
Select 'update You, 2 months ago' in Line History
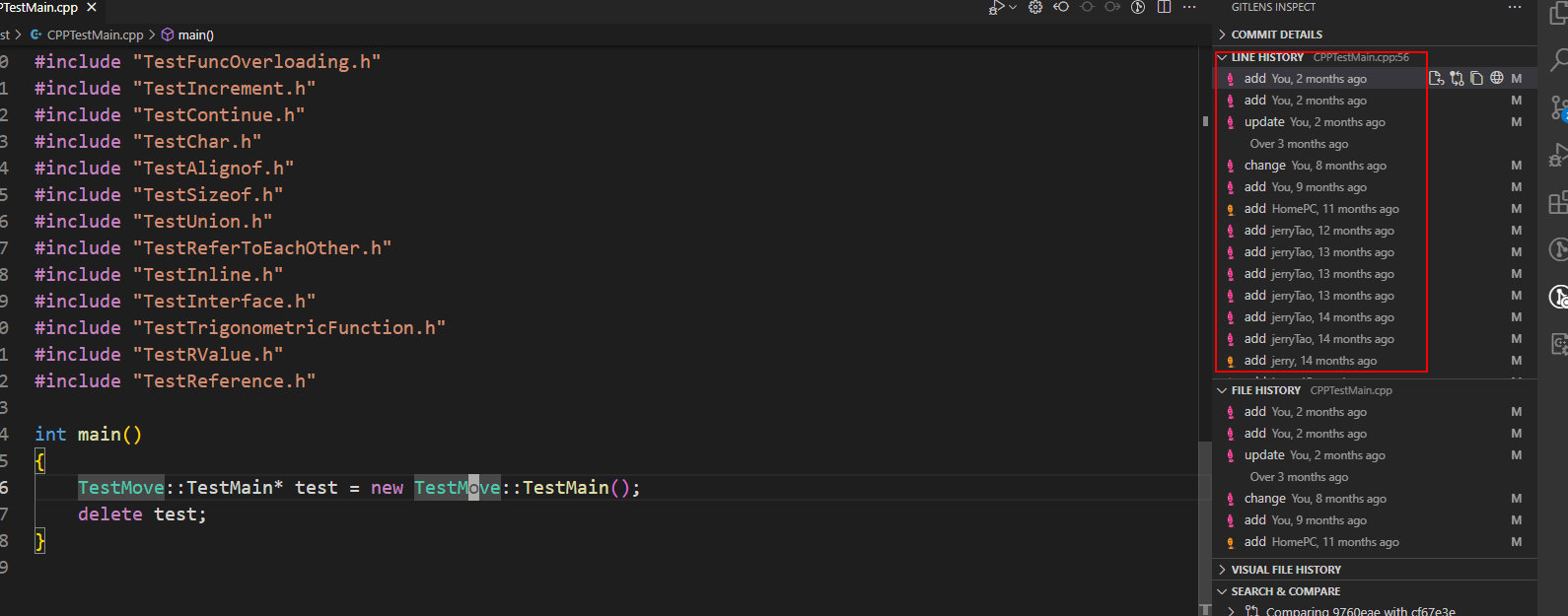point(1375,122)
